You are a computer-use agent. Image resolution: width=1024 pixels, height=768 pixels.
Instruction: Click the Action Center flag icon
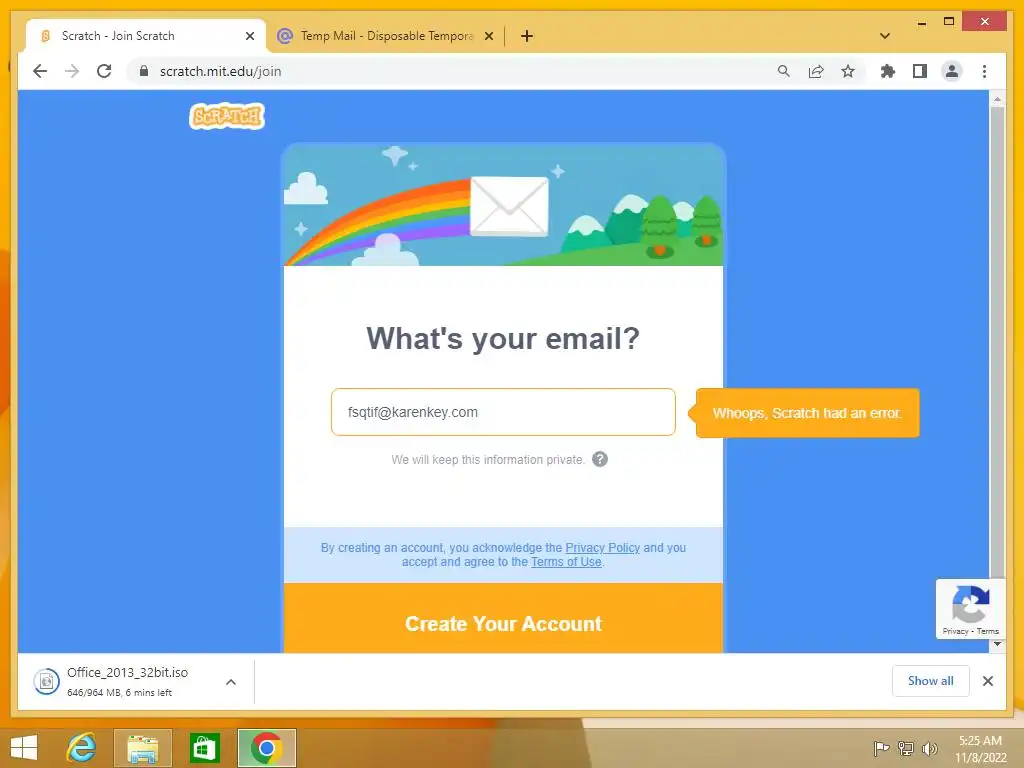[x=881, y=748]
